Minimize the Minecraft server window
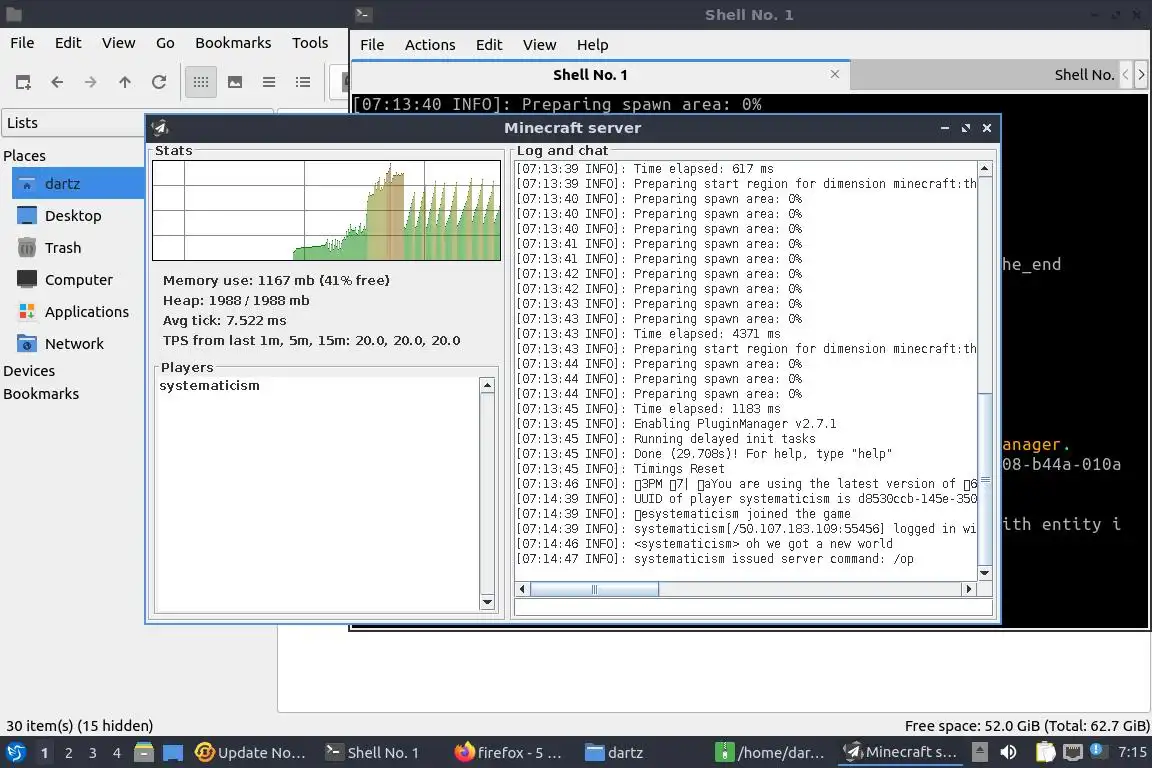The image size is (1152, 768). tap(945, 128)
